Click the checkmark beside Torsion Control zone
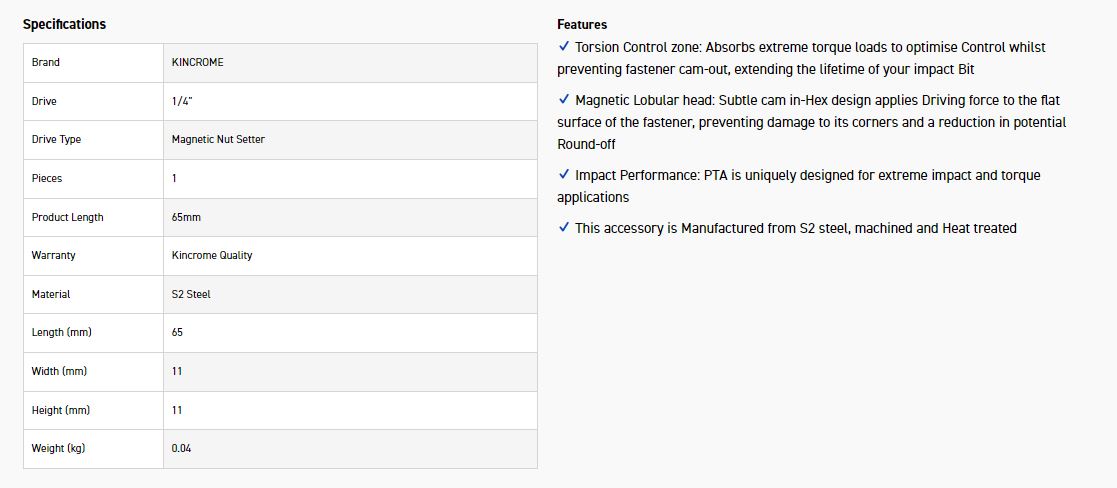 click(564, 47)
